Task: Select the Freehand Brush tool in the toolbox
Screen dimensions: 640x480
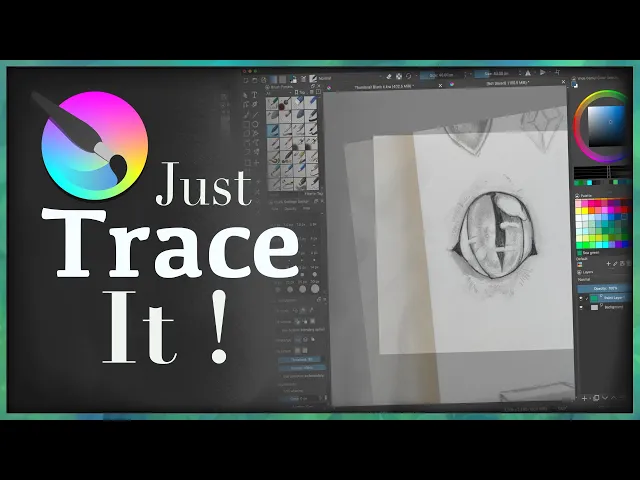Action: [x=247, y=115]
